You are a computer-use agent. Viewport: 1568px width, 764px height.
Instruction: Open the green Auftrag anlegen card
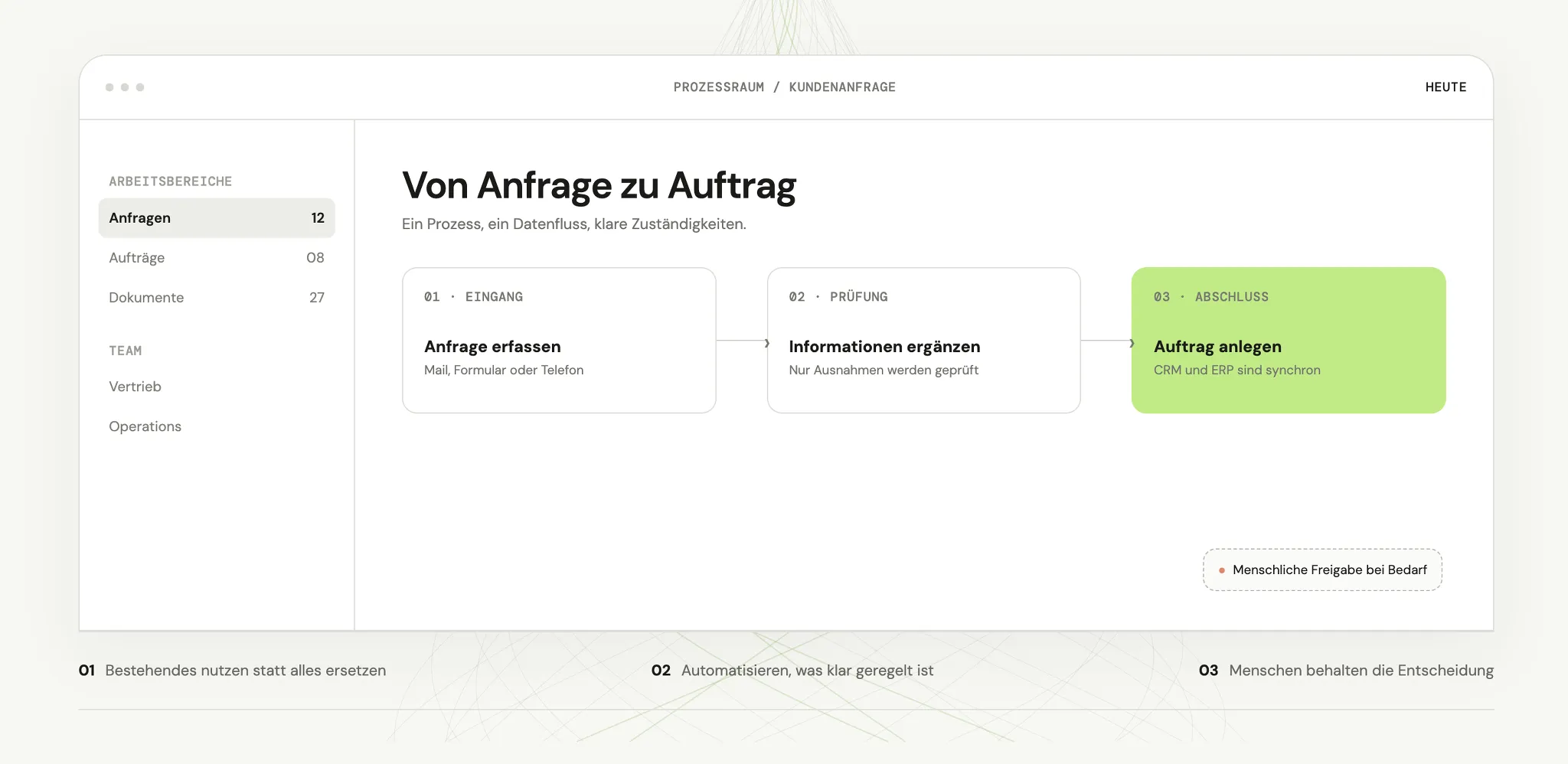[x=1289, y=341]
